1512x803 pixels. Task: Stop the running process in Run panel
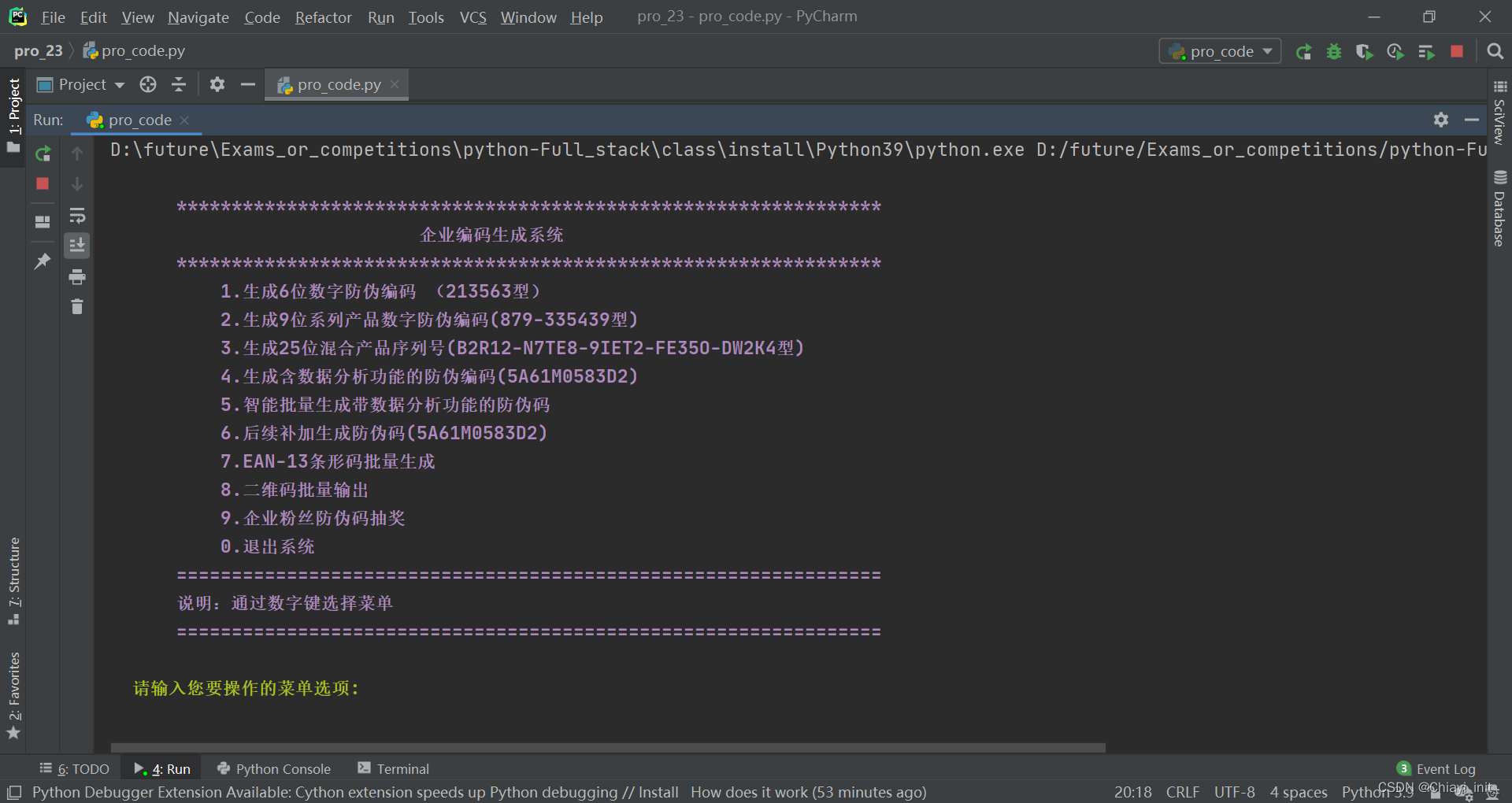coord(43,183)
